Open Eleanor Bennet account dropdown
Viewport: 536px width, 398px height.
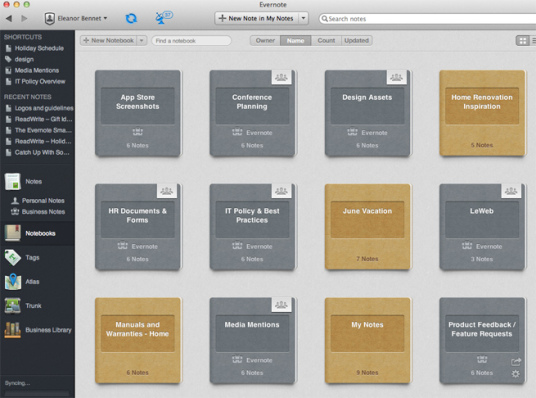coord(76,18)
